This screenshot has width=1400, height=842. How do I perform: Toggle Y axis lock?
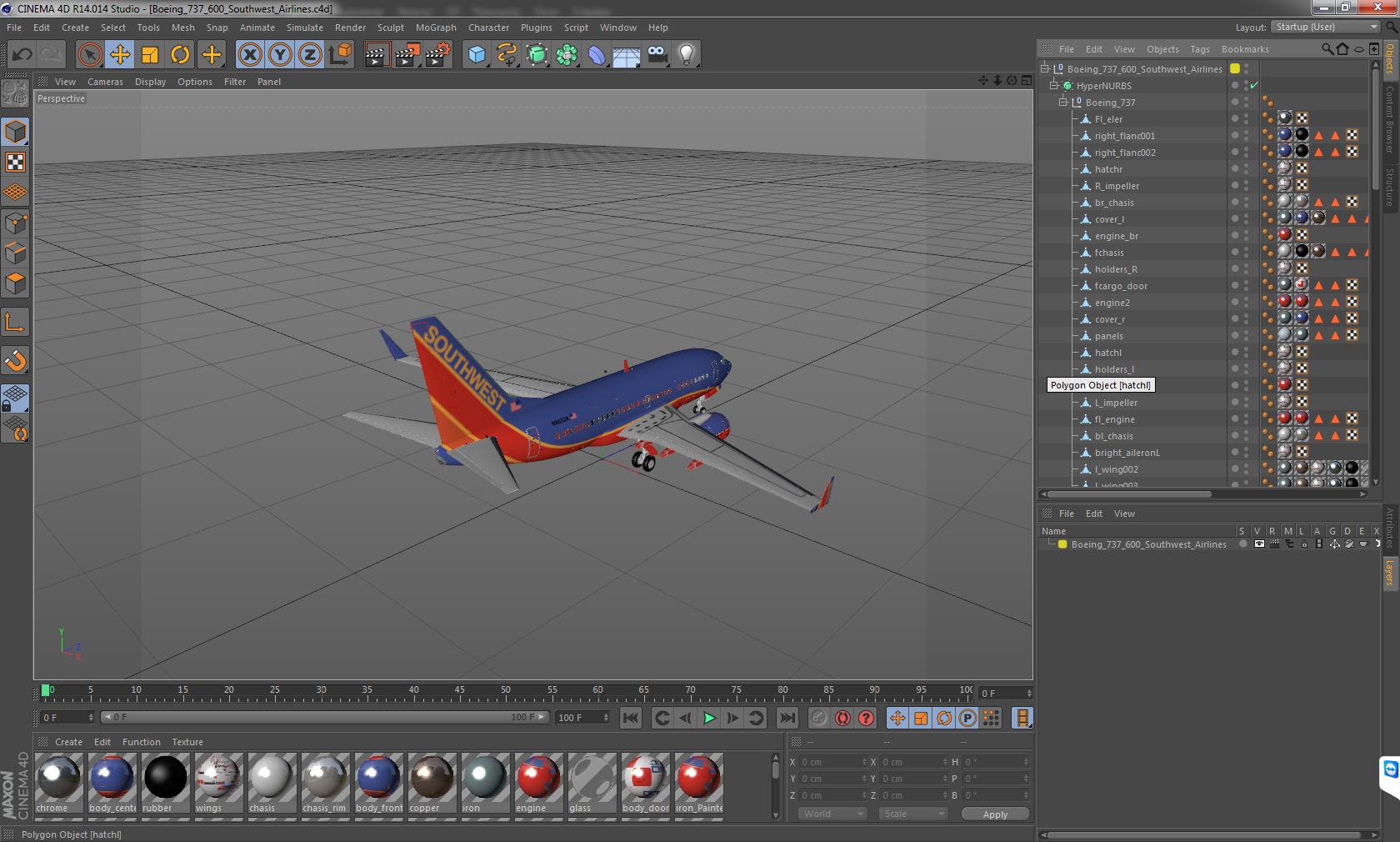(280, 55)
